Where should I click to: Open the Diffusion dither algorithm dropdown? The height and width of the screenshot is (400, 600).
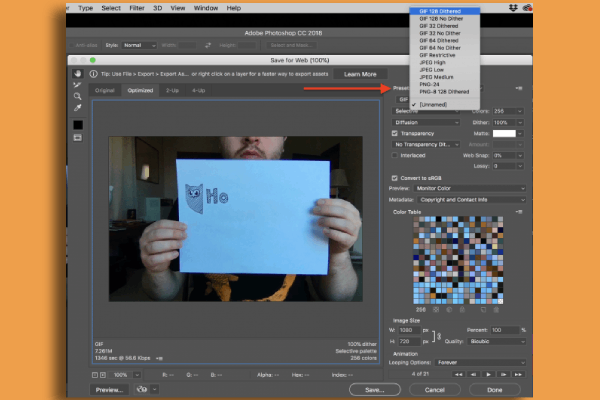tap(426, 122)
